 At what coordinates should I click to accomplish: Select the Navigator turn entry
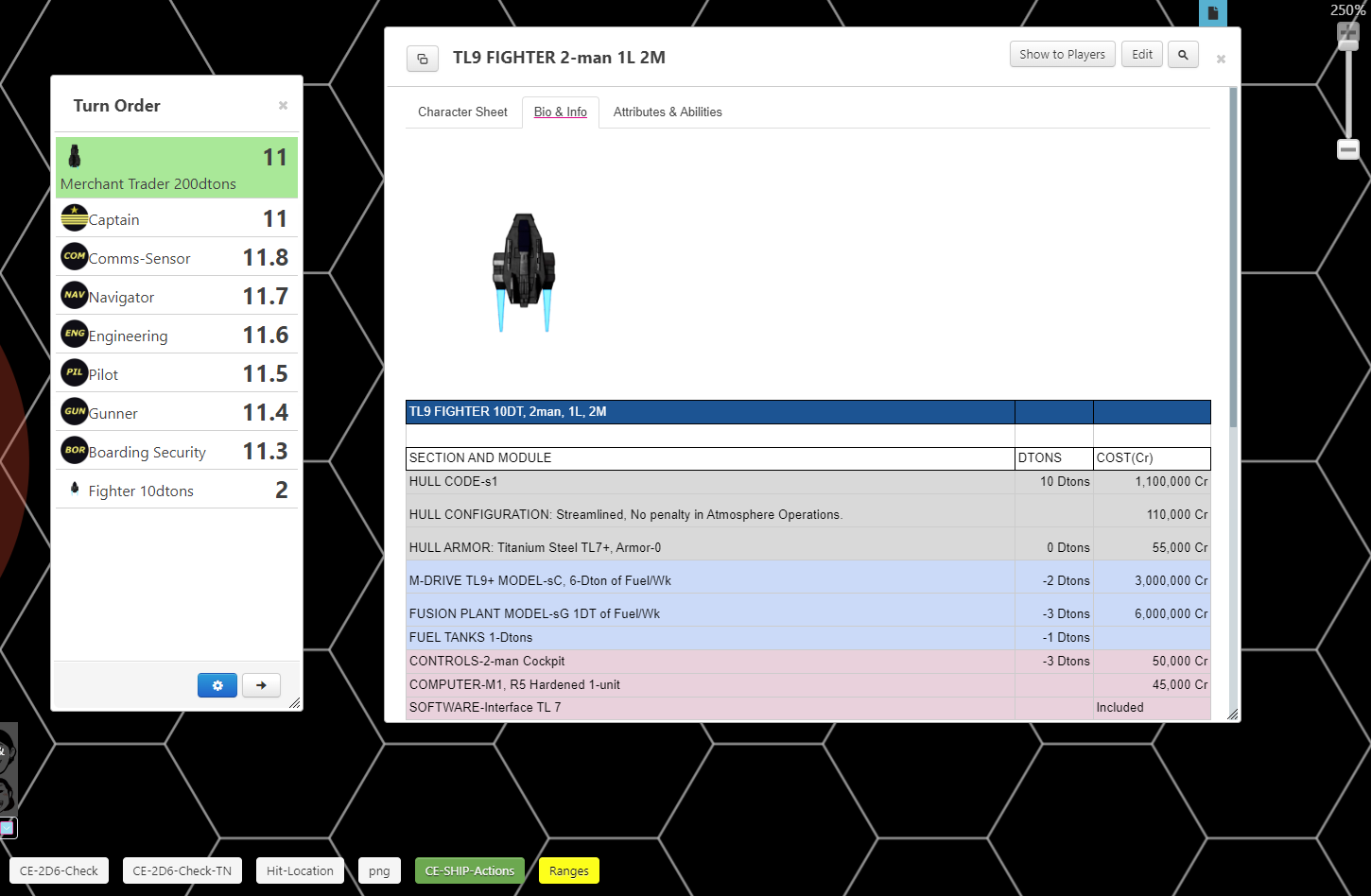point(177,296)
